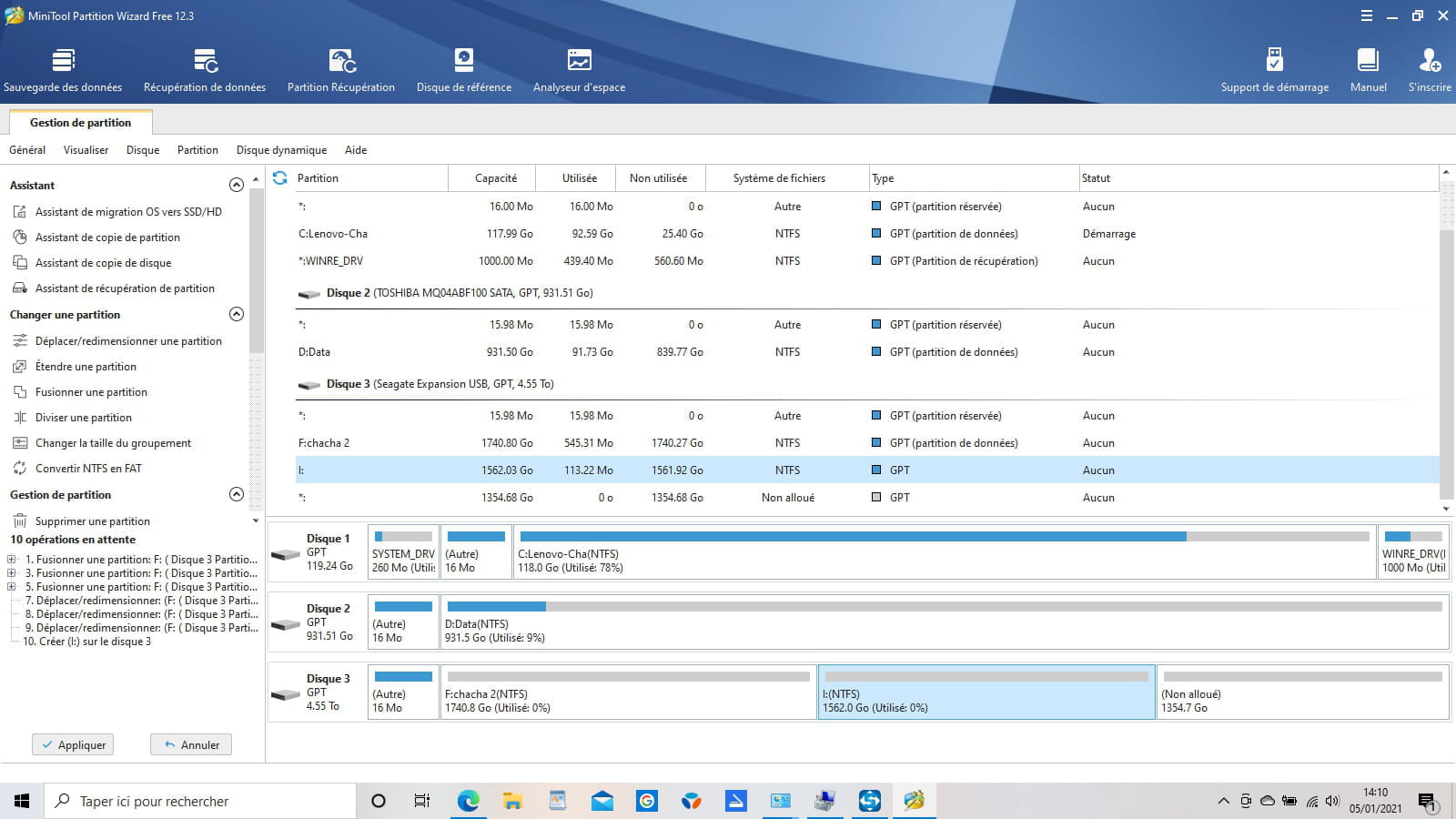Select D:Data(NTFS) block in disk map
The height and width of the screenshot is (819, 1456).
tap(945, 622)
